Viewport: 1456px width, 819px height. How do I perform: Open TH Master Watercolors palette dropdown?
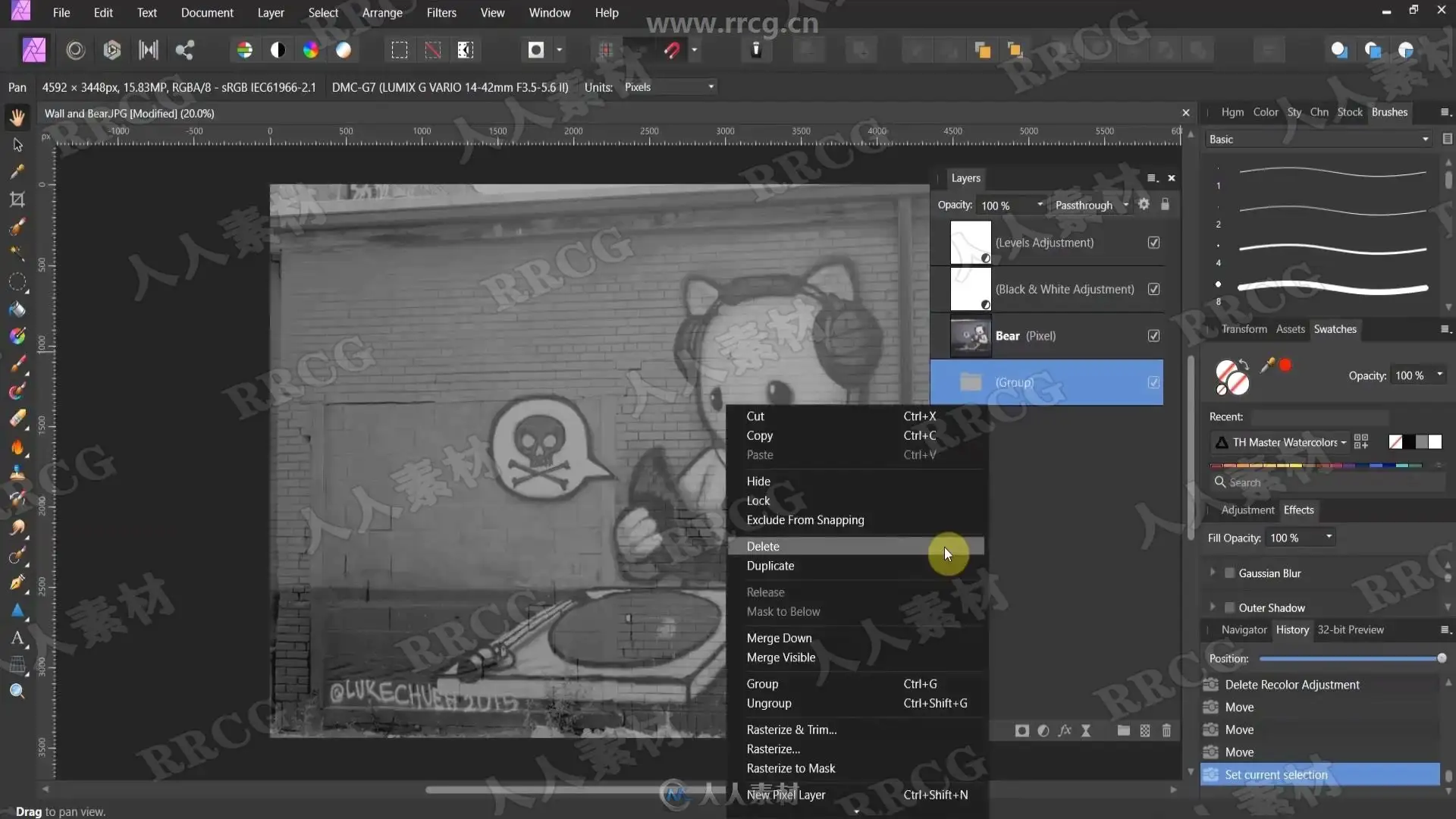1280,442
